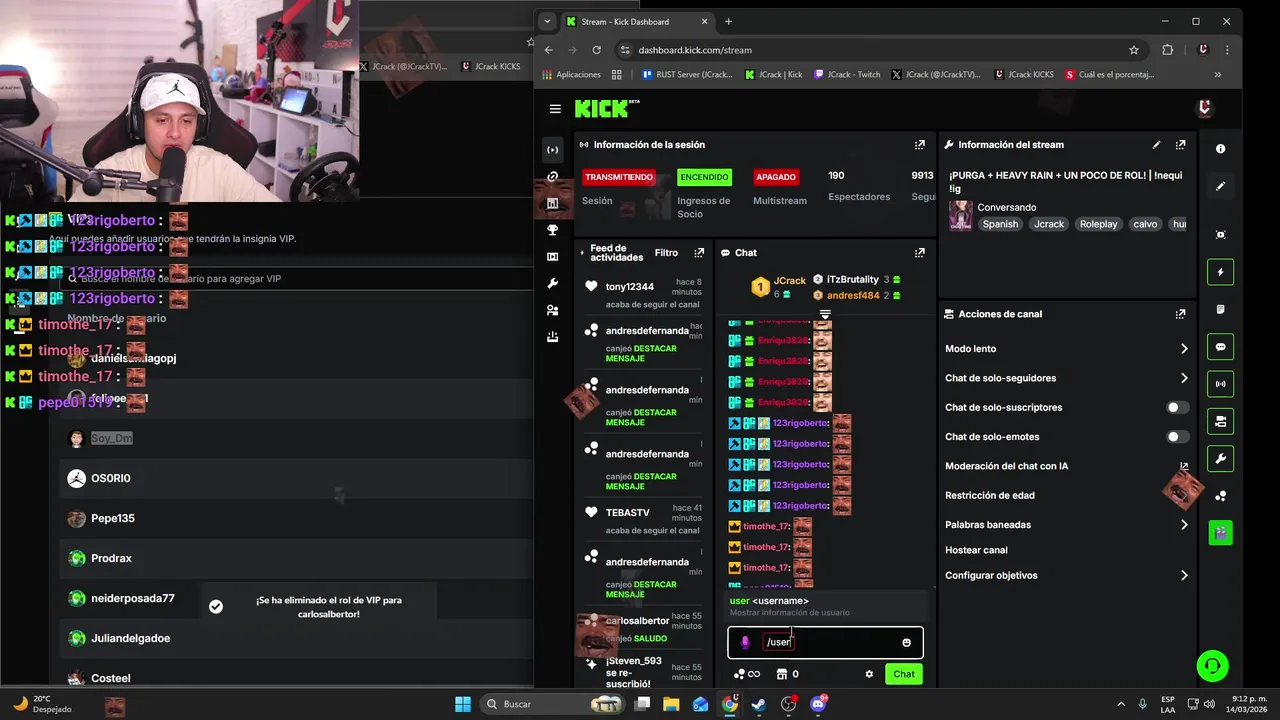Viewport: 1280px width, 720px height.
Task: Open the trophy achievements icon in sidebar
Action: [552, 230]
